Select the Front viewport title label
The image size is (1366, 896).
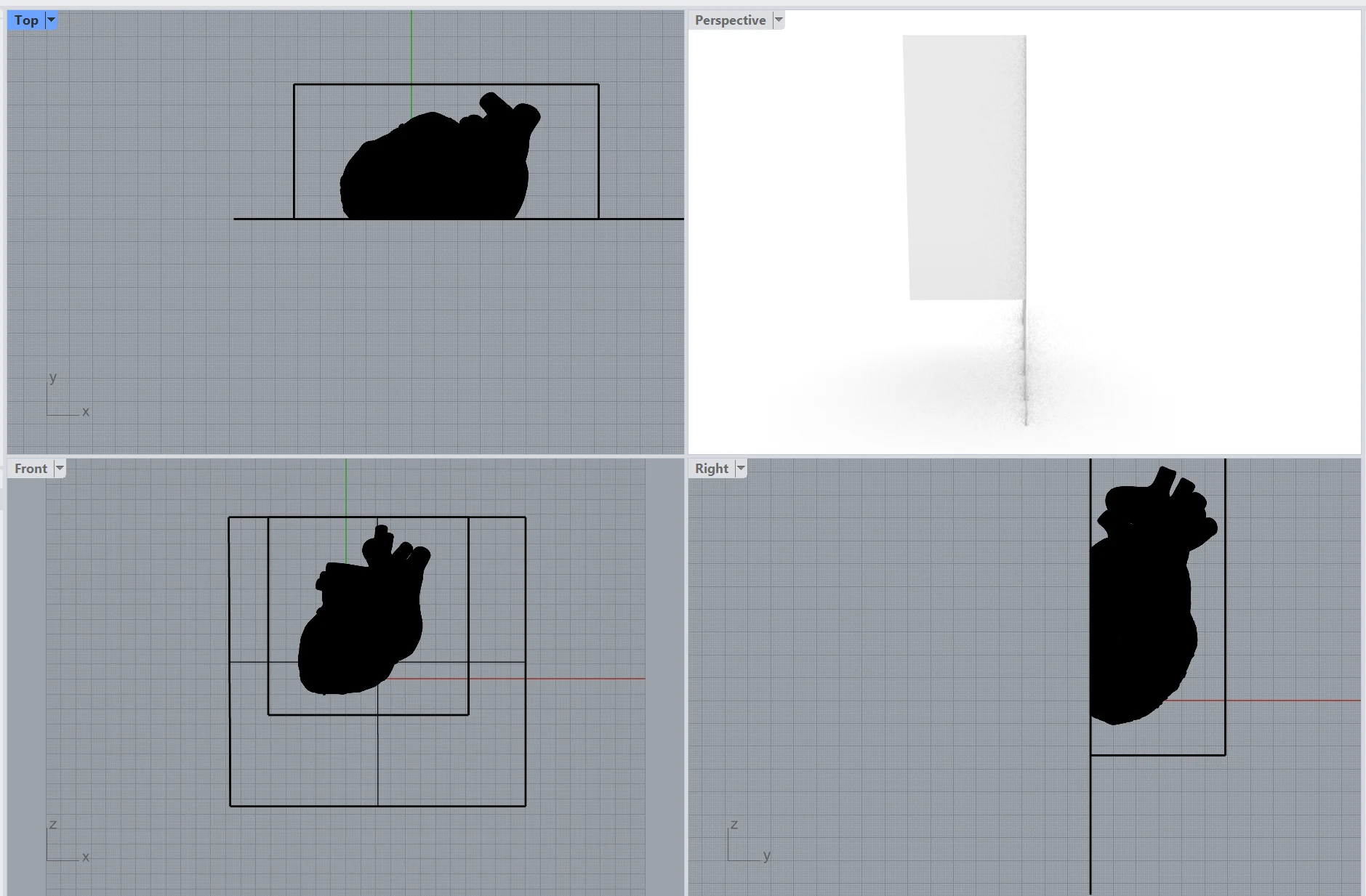click(31, 469)
